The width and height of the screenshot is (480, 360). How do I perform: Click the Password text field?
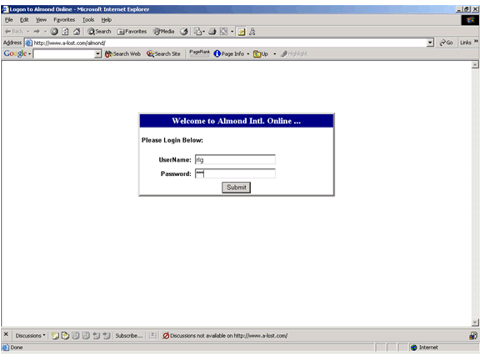tap(235, 173)
